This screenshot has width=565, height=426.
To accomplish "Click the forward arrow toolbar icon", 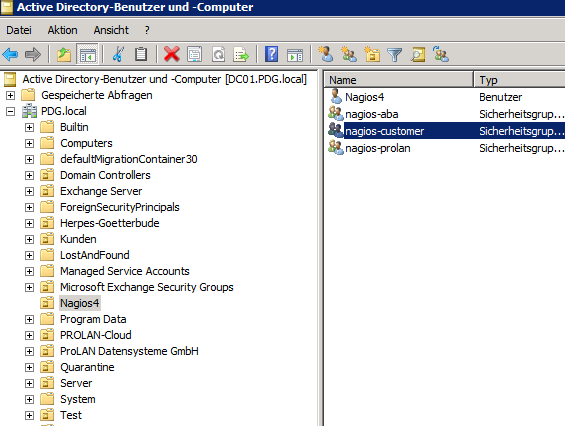I will pyautogui.click(x=33, y=55).
